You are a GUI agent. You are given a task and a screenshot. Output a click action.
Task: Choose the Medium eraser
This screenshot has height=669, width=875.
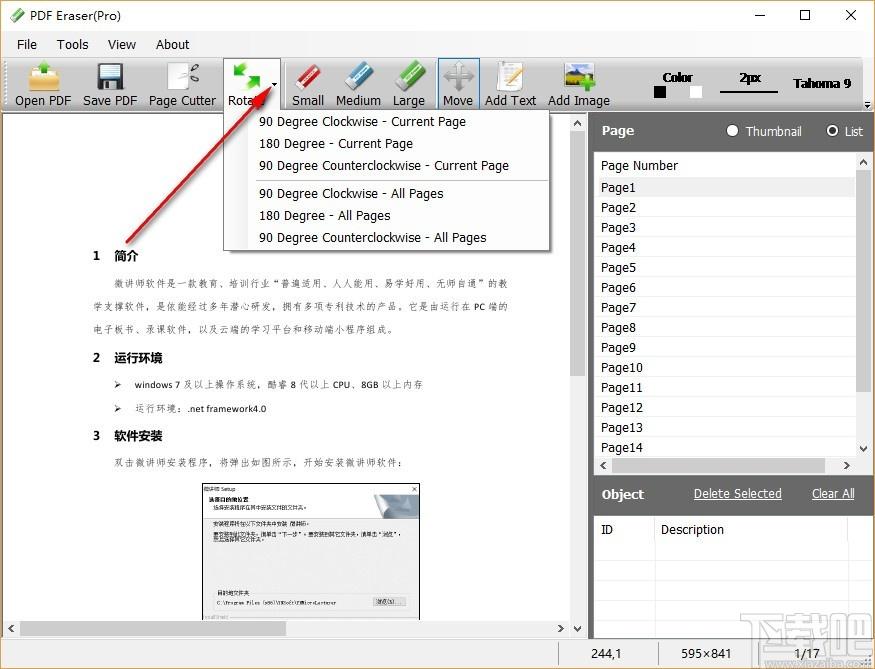[358, 85]
